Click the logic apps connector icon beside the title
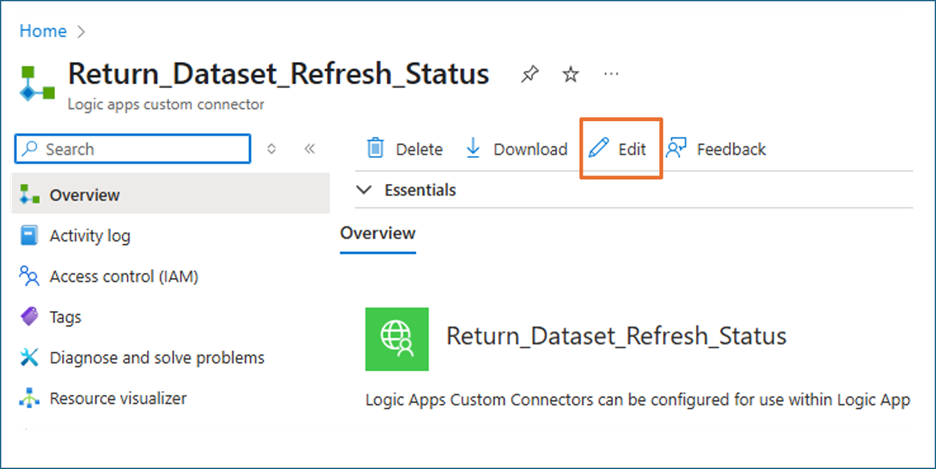 point(37,84)
